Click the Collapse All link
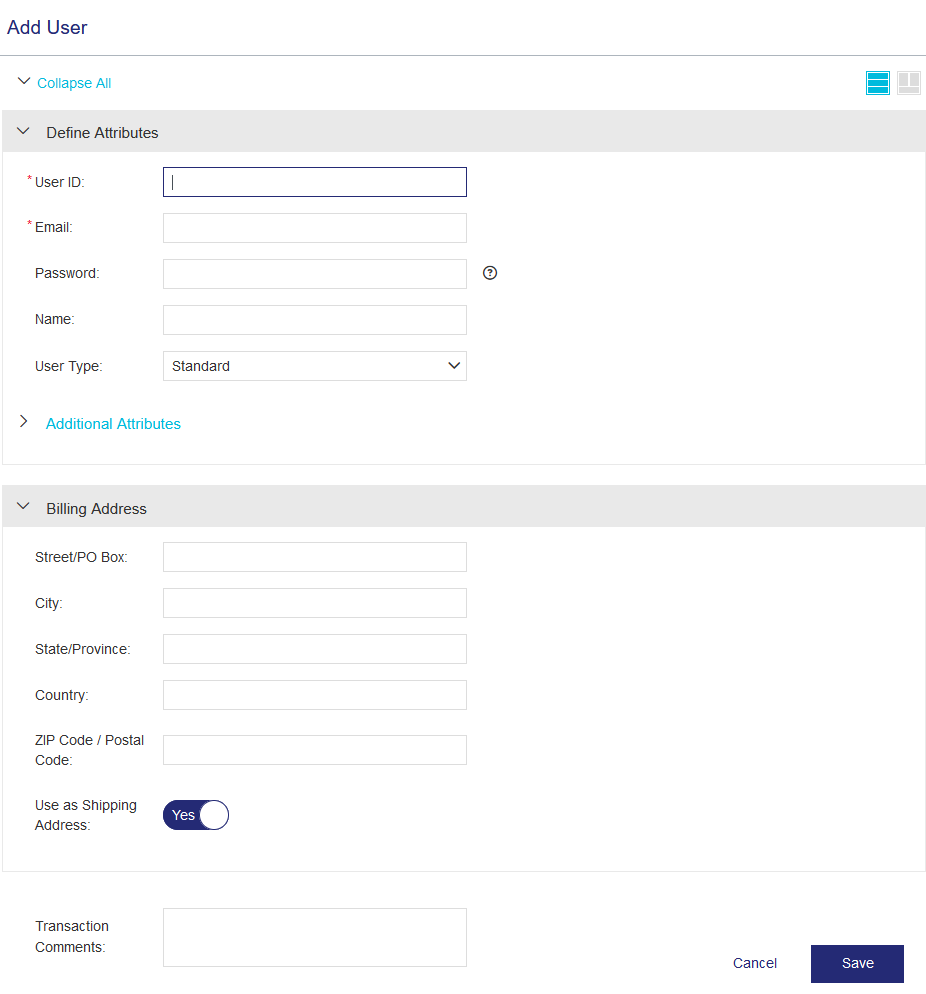Screen dimensions: 926x994 [74, 83]
